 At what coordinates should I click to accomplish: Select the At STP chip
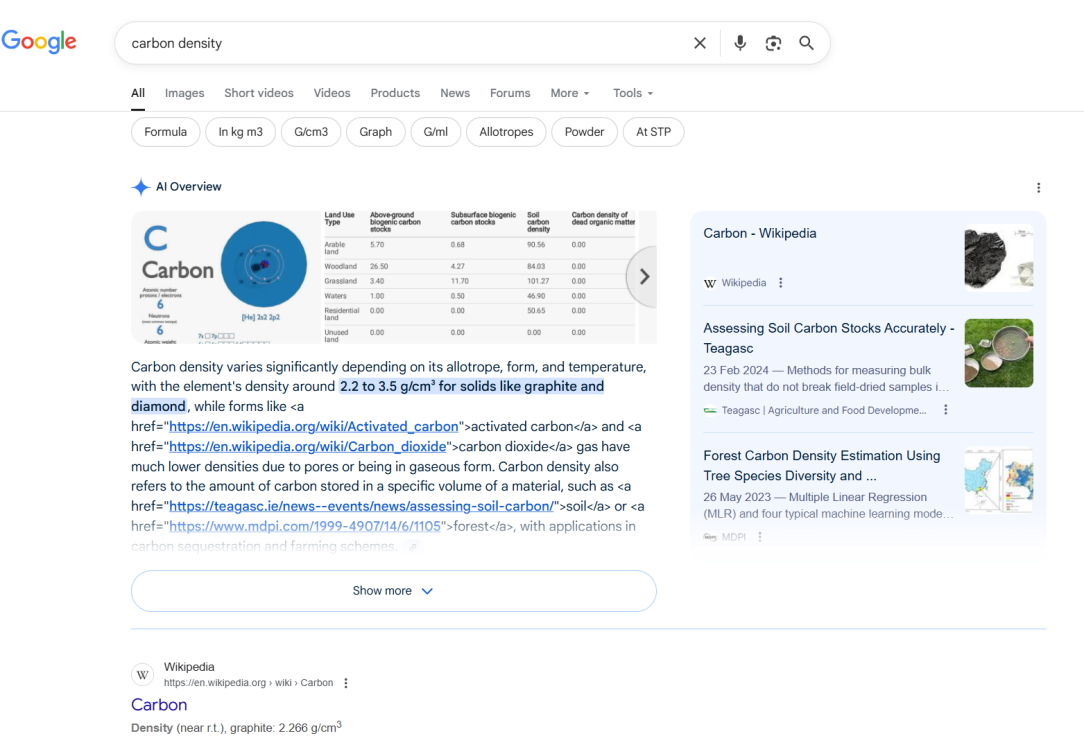point(653,132)
